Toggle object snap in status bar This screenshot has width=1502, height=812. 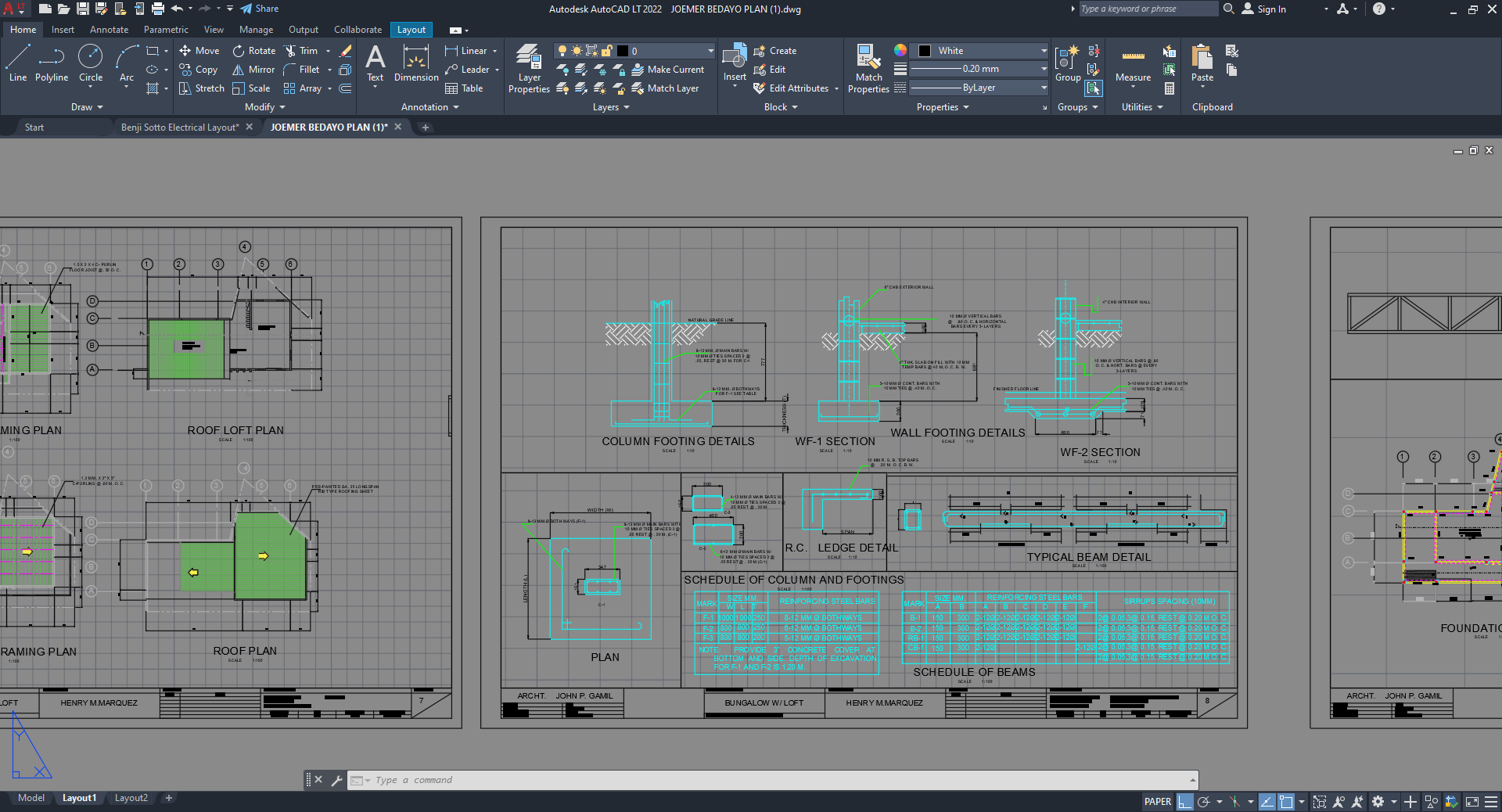pos(1285,802)
